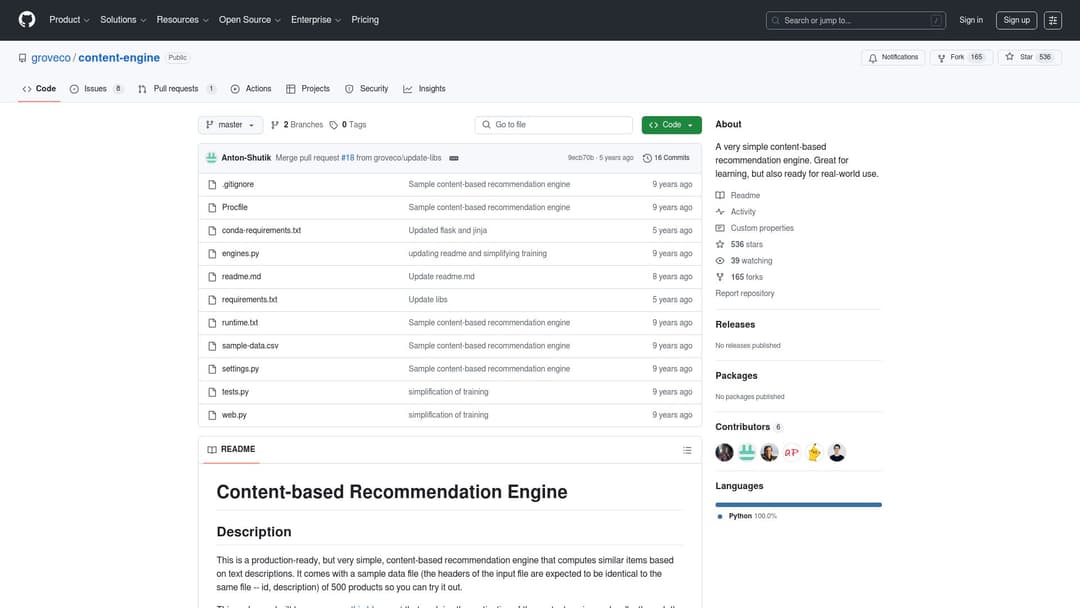Viewport: 1080px width, 608px height.
Task: Open the Readme link in About
Action: pyautogui.click(x=738, y=196)
